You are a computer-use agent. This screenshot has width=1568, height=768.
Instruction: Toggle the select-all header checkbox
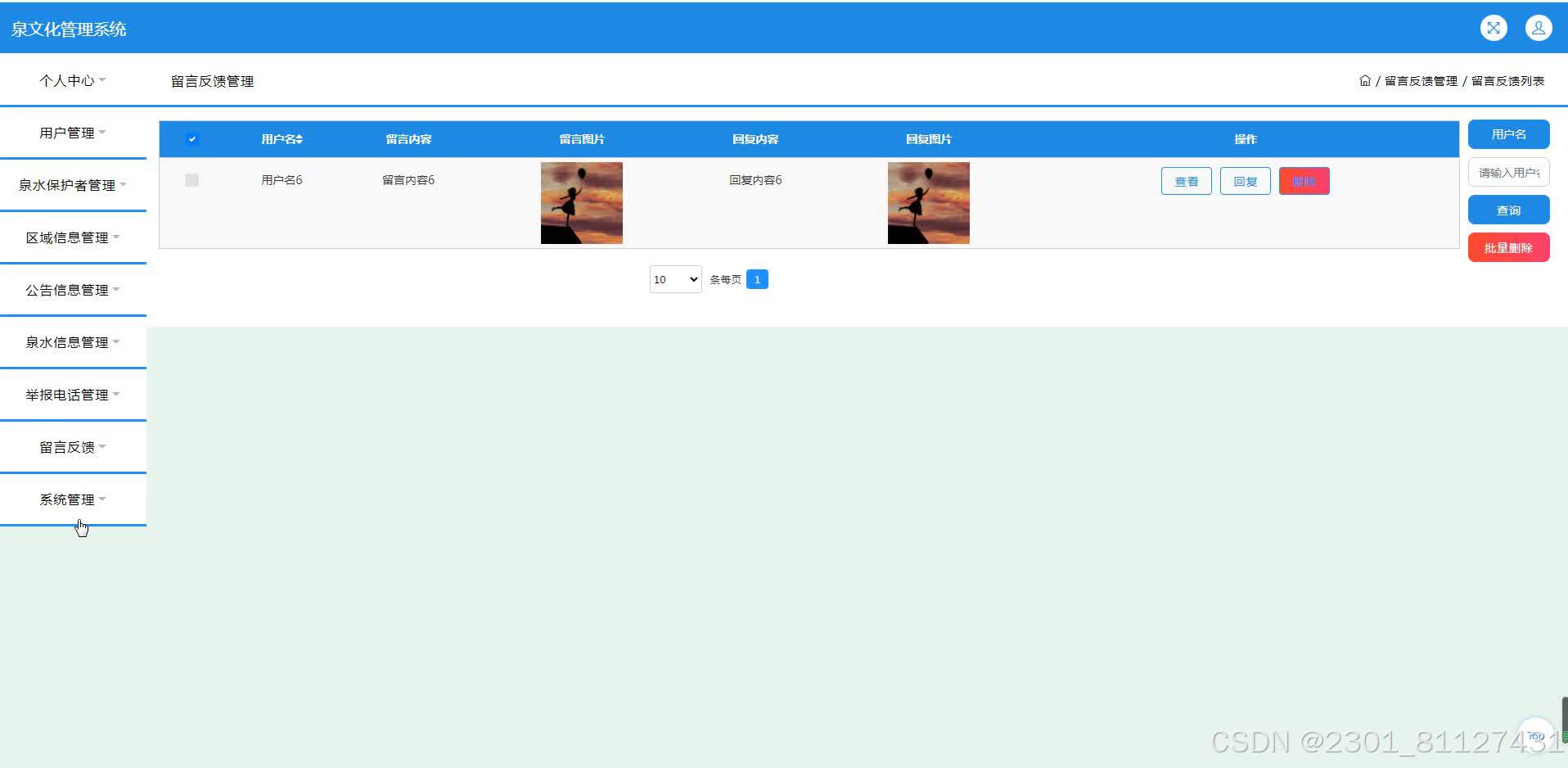pos(191,139)
